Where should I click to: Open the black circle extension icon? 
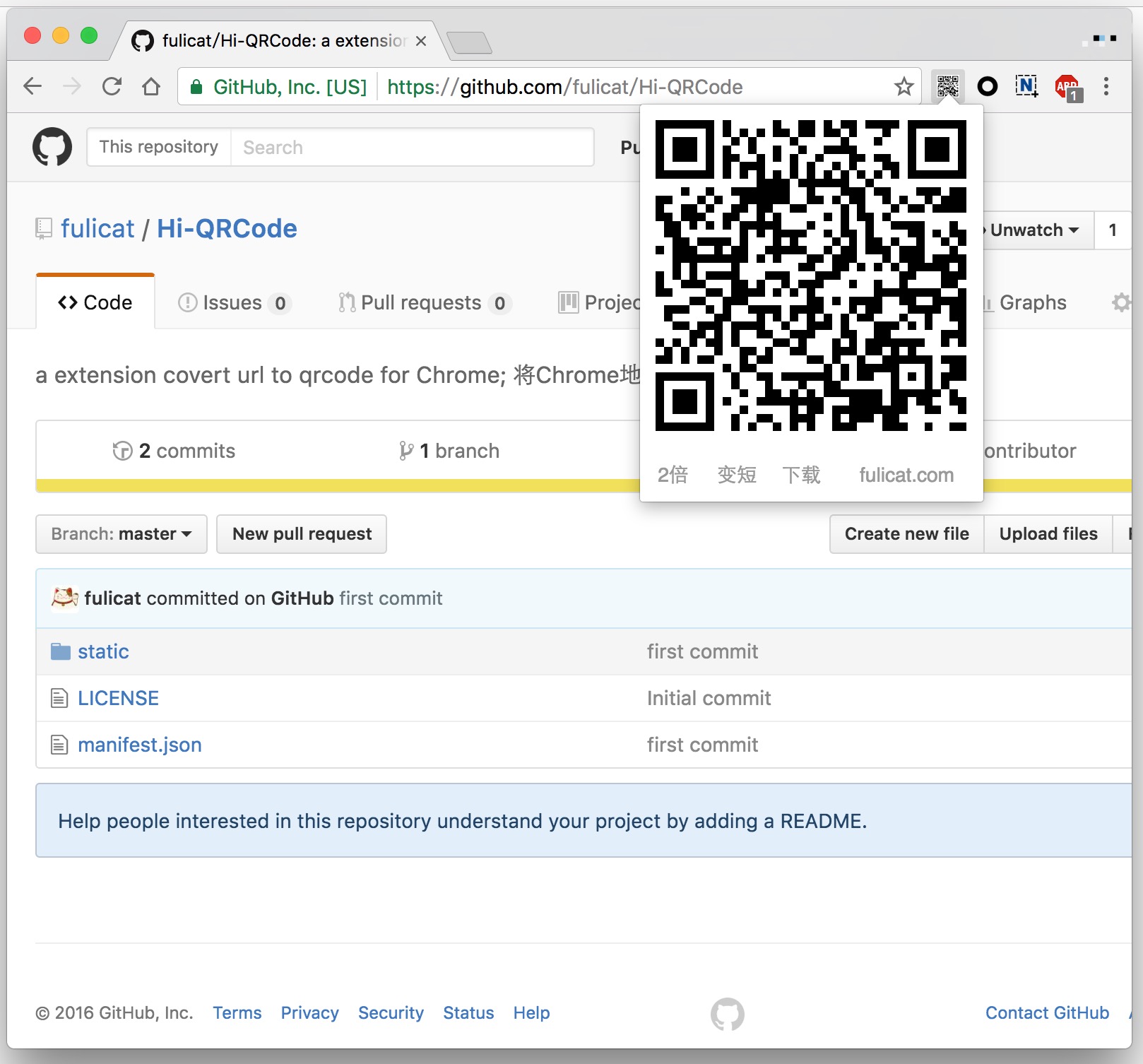(987, 86)
